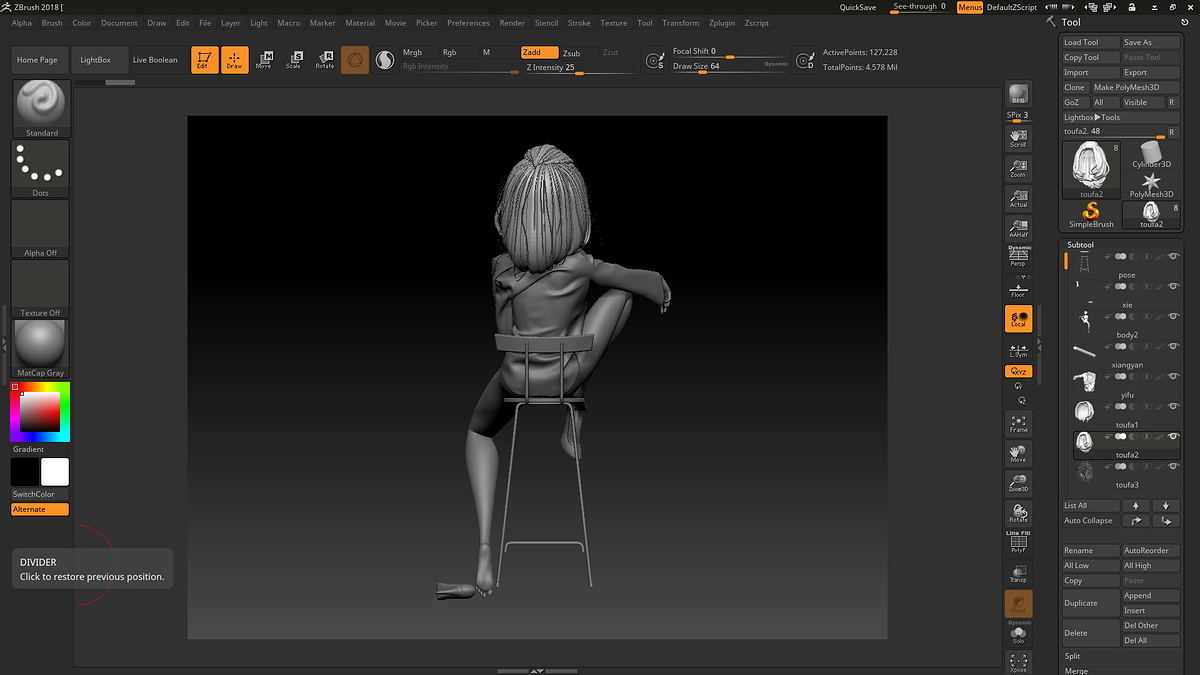Toggle Transp transparency mode
Viewport: 1200px width, 675px height.
(x=1018, y=574)
